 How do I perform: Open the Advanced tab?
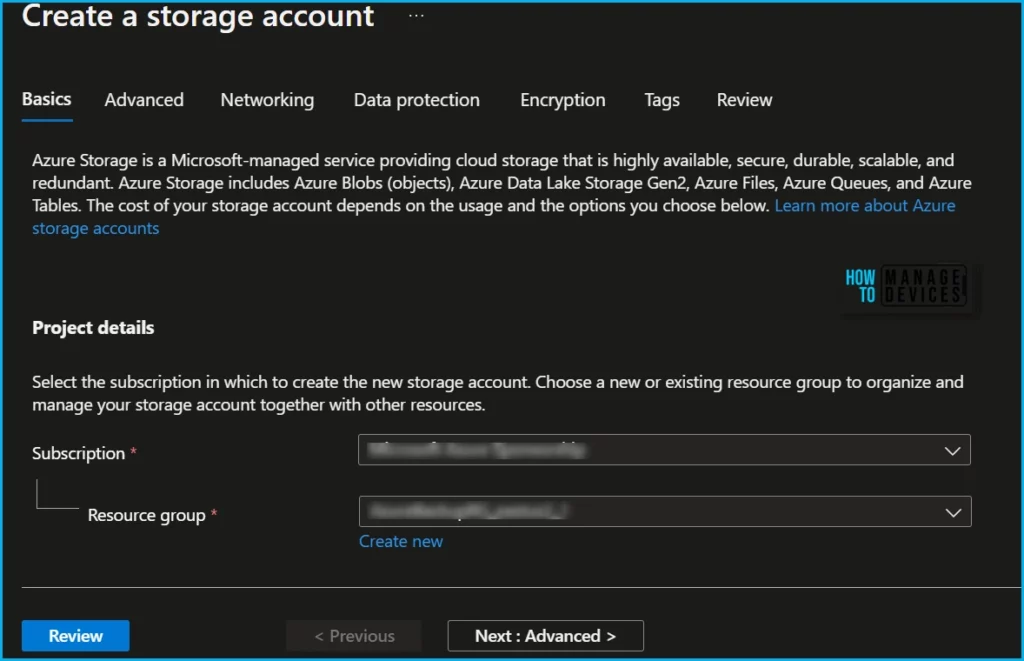coord(144,100)
